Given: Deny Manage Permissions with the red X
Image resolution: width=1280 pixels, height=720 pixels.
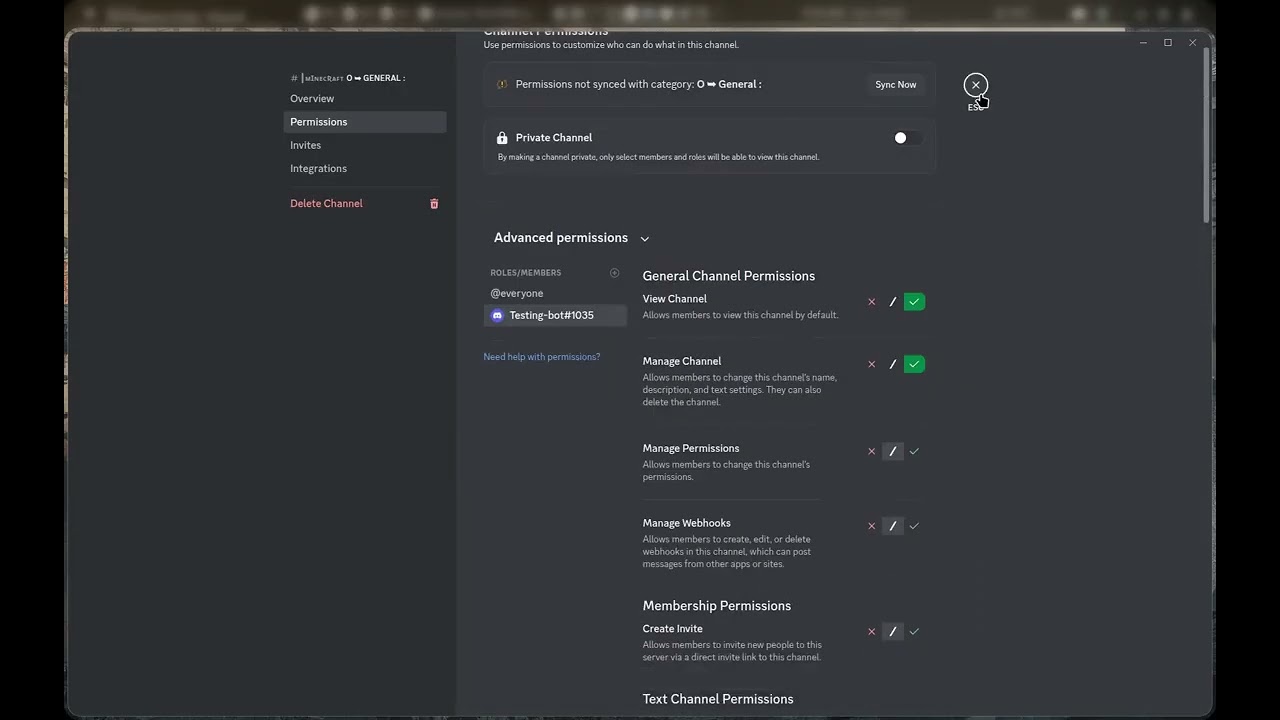Looking at the screenshot, I should coord(871,451).
